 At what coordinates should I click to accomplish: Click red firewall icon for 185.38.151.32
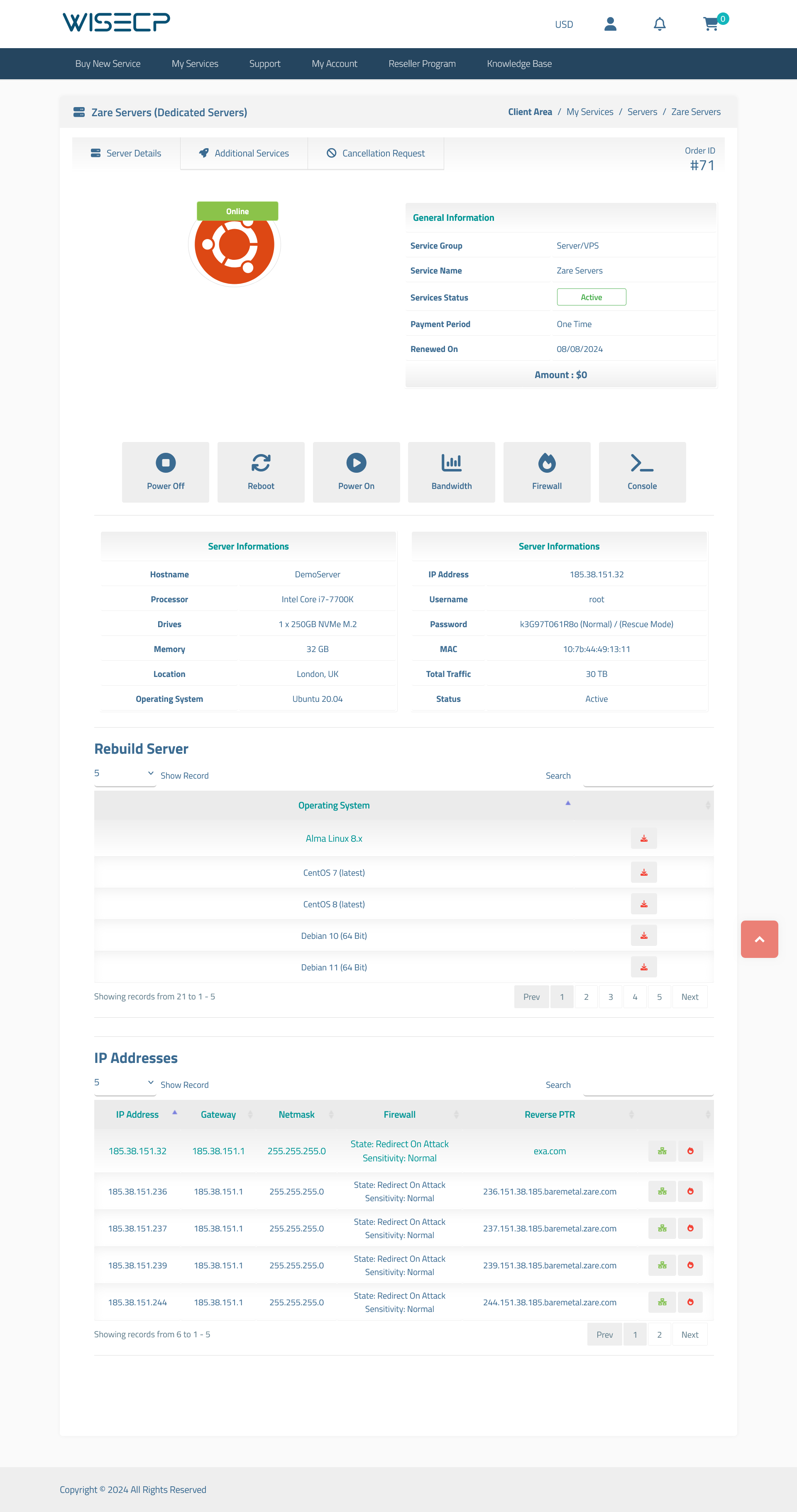tap(690, 1151)
